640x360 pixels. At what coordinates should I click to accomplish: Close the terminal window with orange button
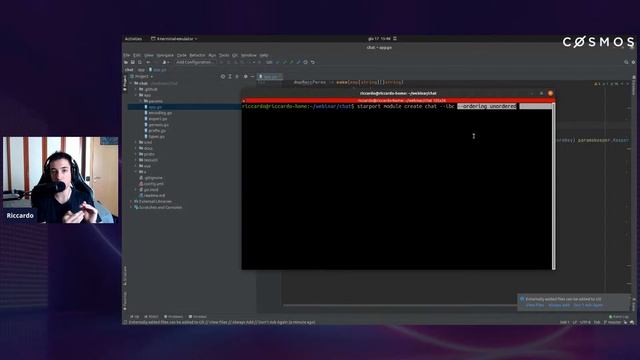550,93
